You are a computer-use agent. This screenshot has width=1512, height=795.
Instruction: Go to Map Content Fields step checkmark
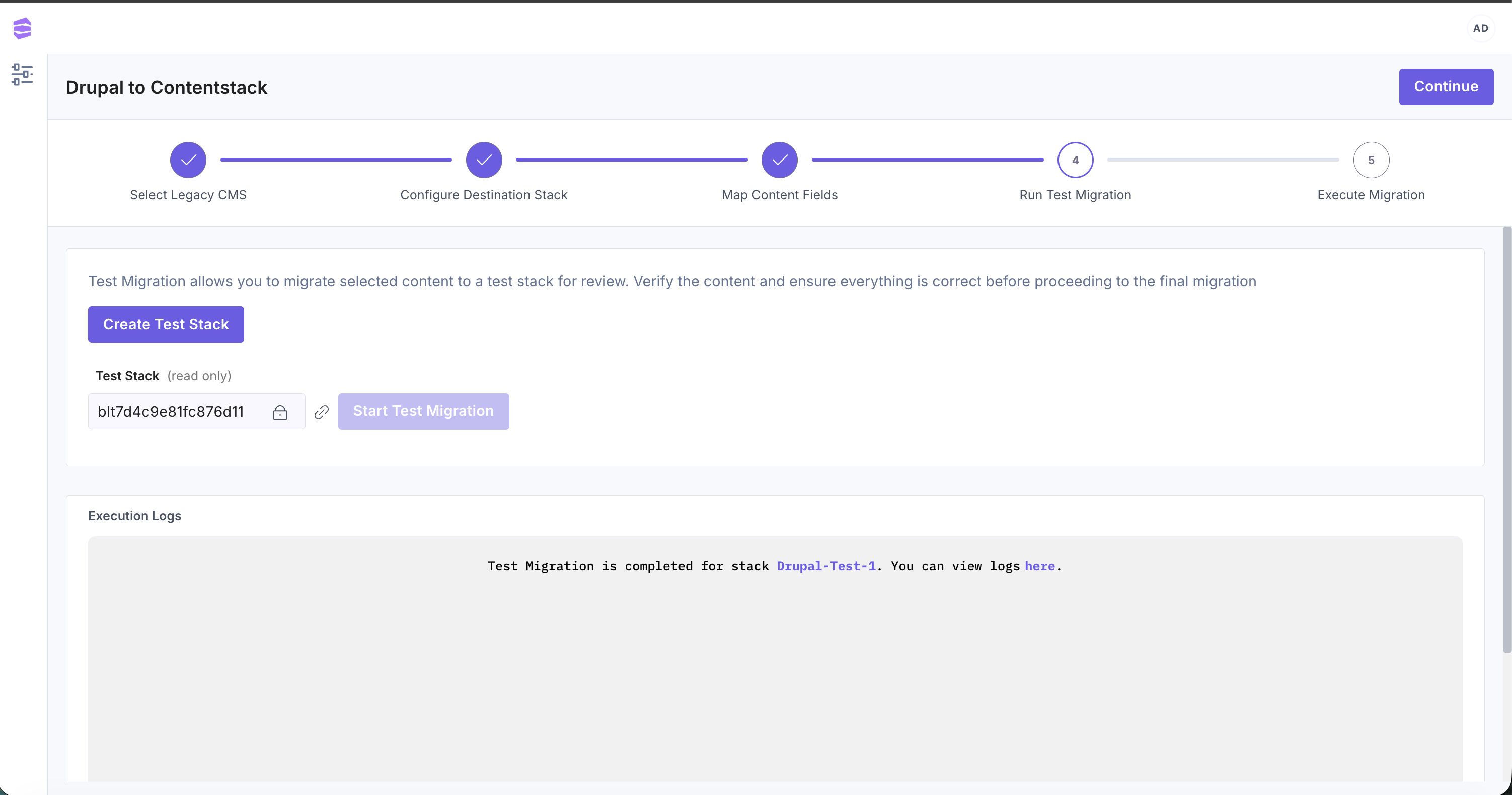(780, 160)
